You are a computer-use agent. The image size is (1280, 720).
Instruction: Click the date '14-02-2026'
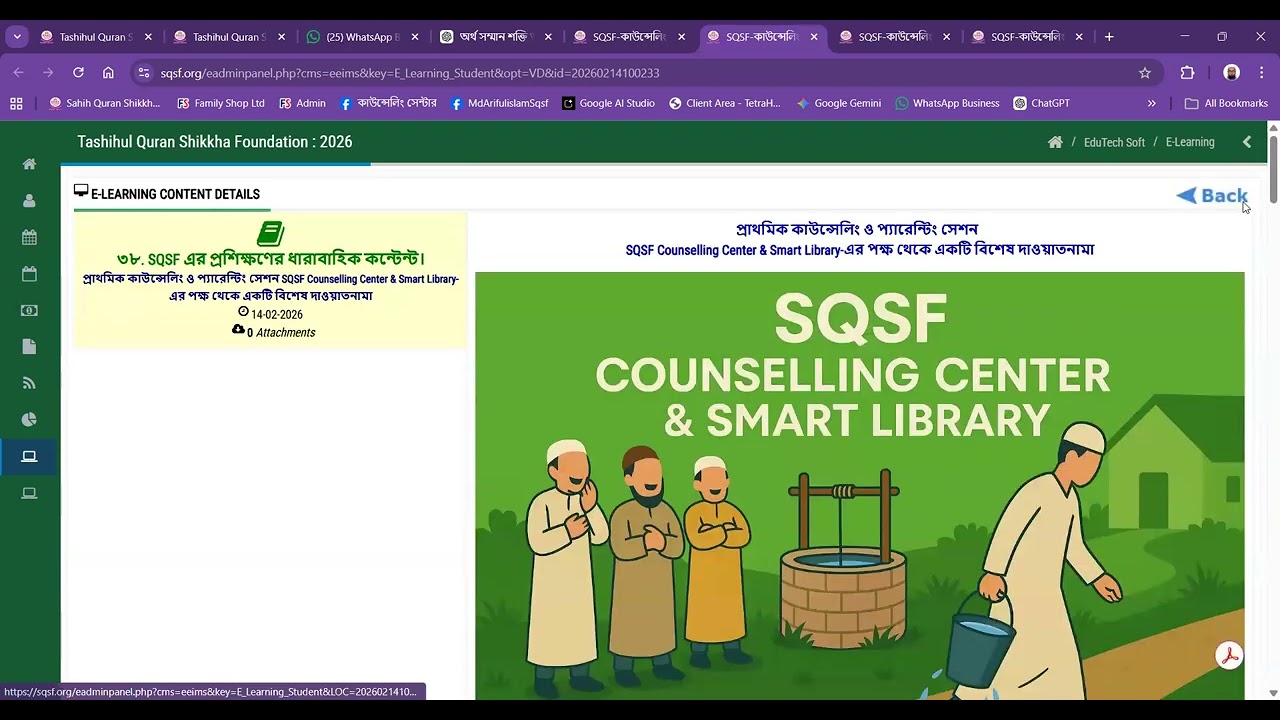pyautogui.click(x=277, y=314)
